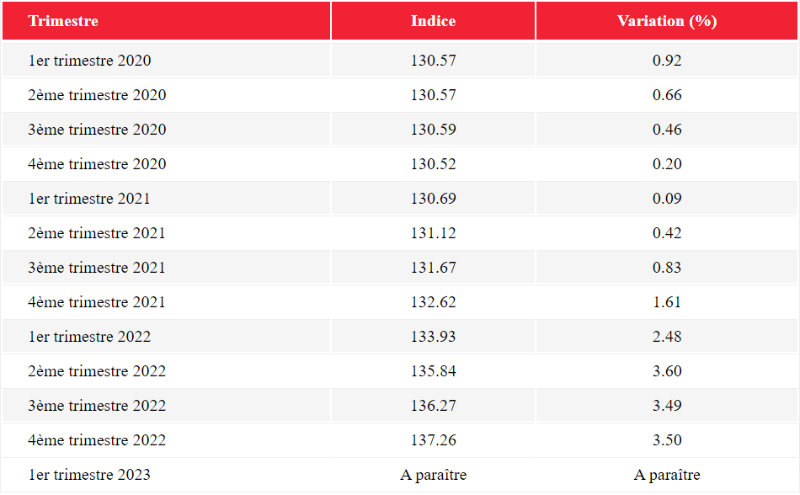
Task: Click the variation value 0.83
Action: click(667, 267)
